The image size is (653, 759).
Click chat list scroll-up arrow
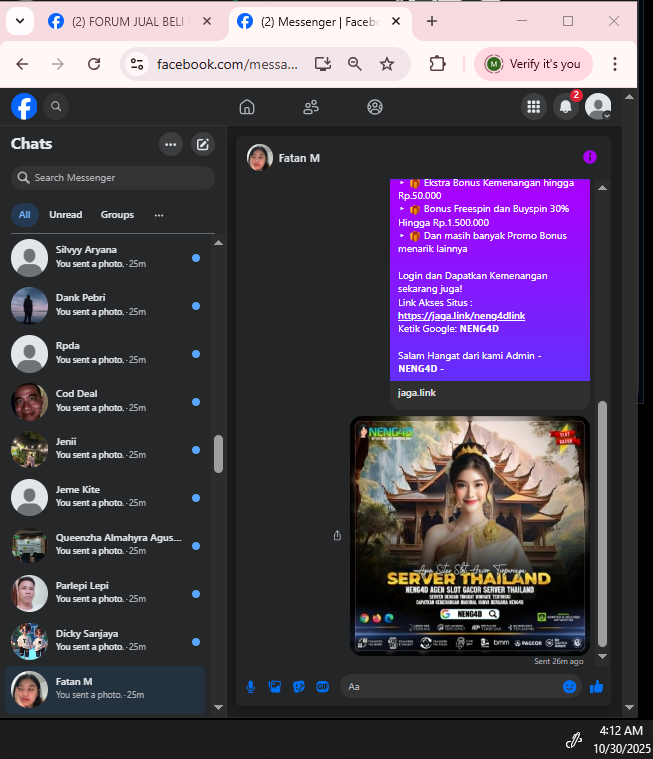[x=218, y=243]
